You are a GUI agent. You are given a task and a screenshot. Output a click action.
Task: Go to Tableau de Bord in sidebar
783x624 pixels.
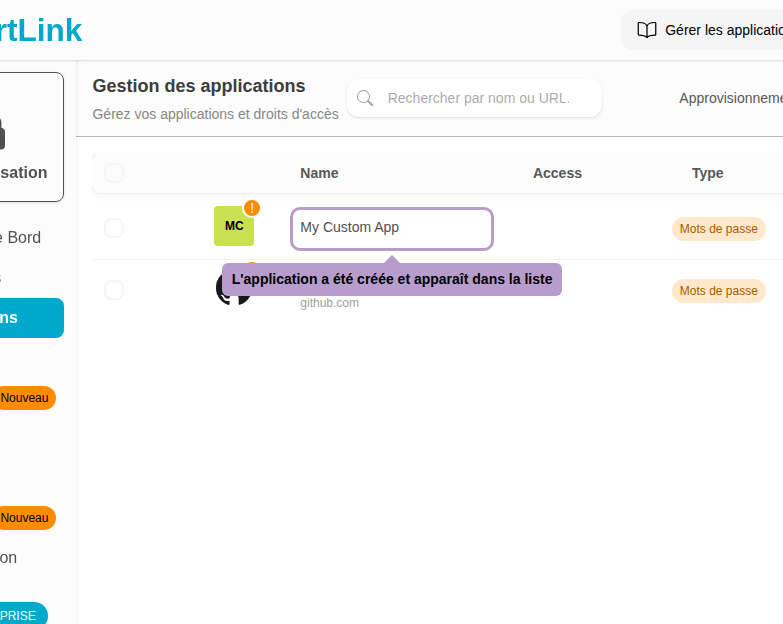click(x=20, y=237)
